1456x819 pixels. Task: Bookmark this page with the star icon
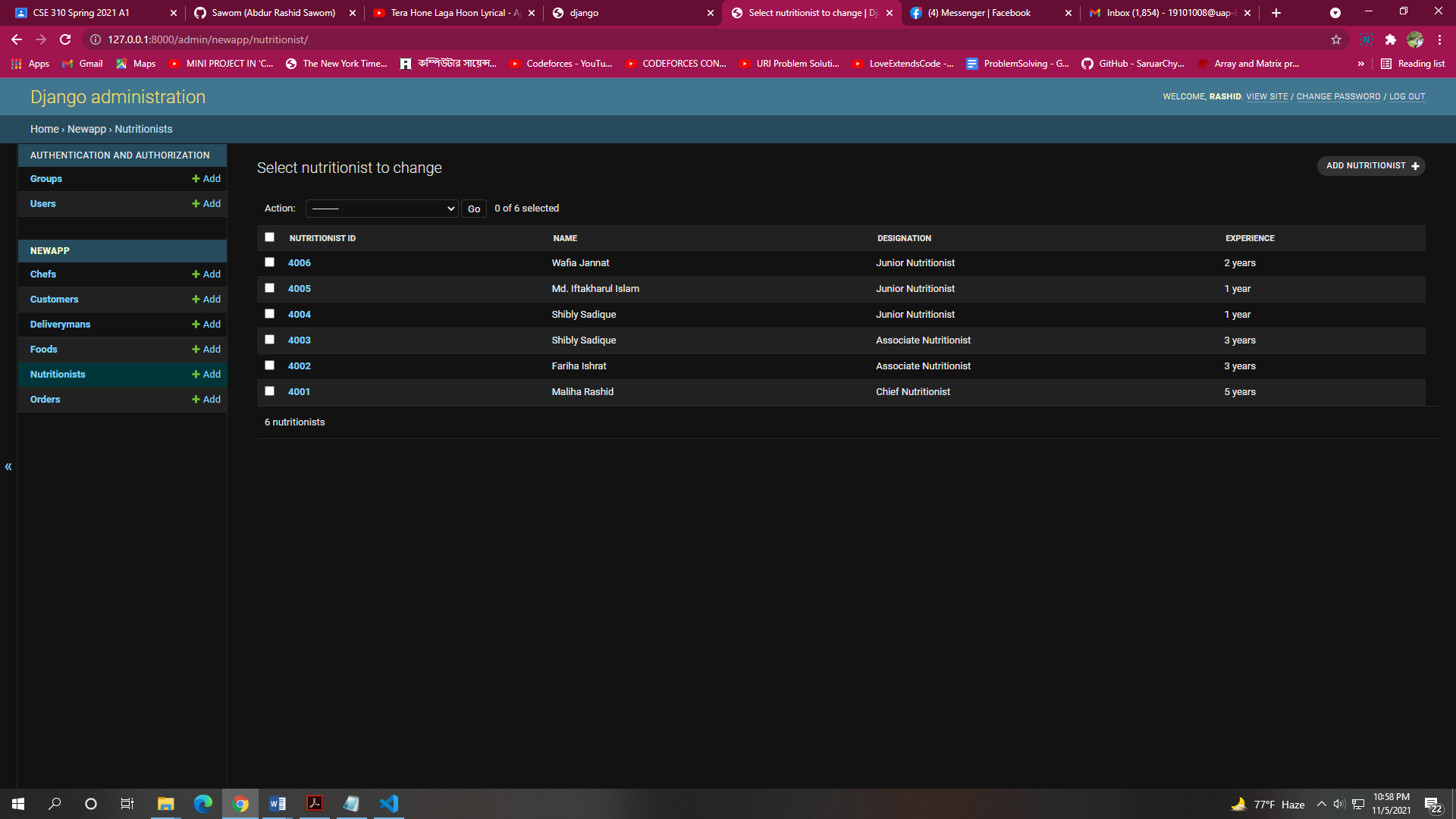tap(1335, 39)
